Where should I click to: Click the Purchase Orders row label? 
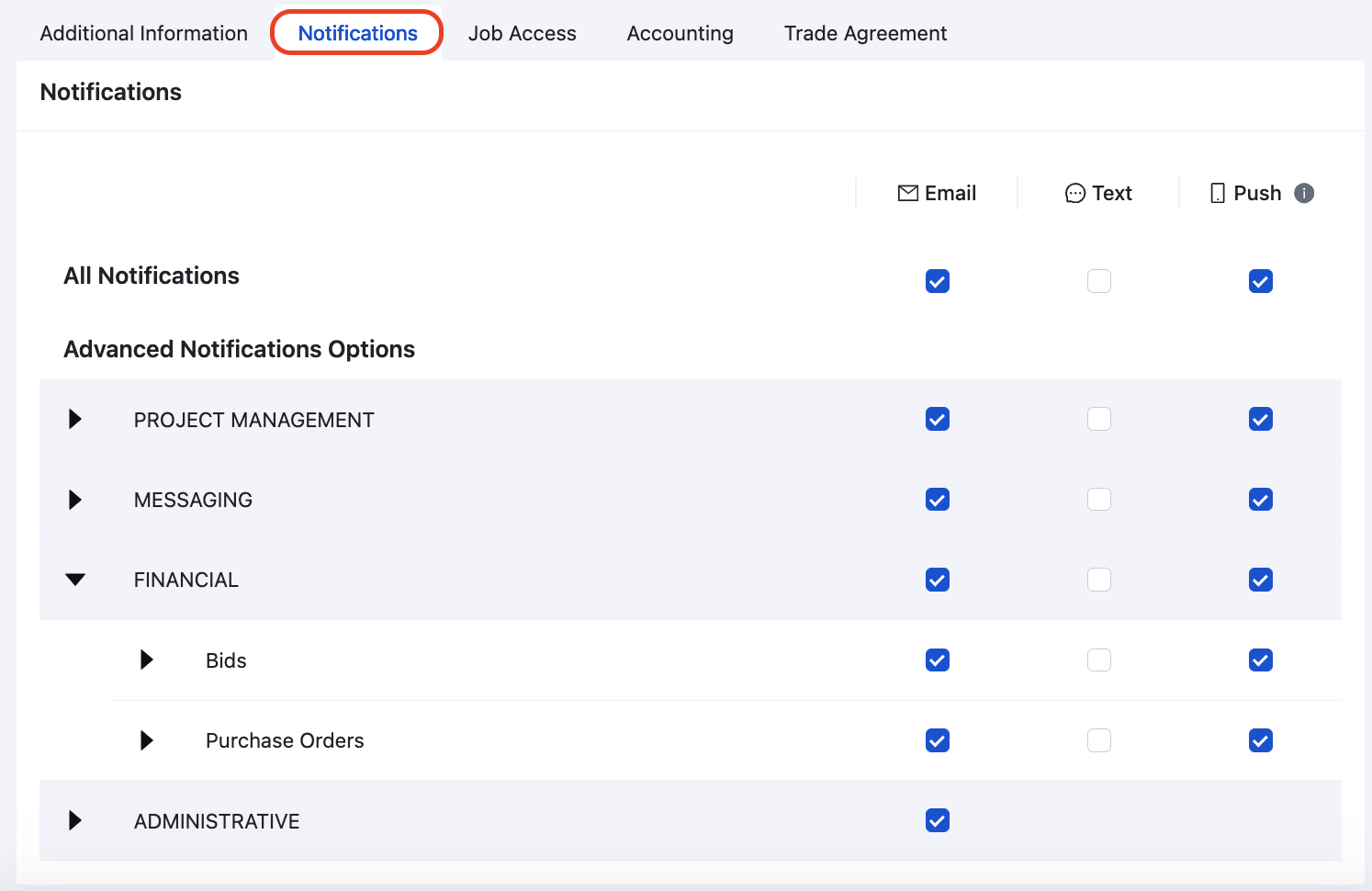point(285,740)
